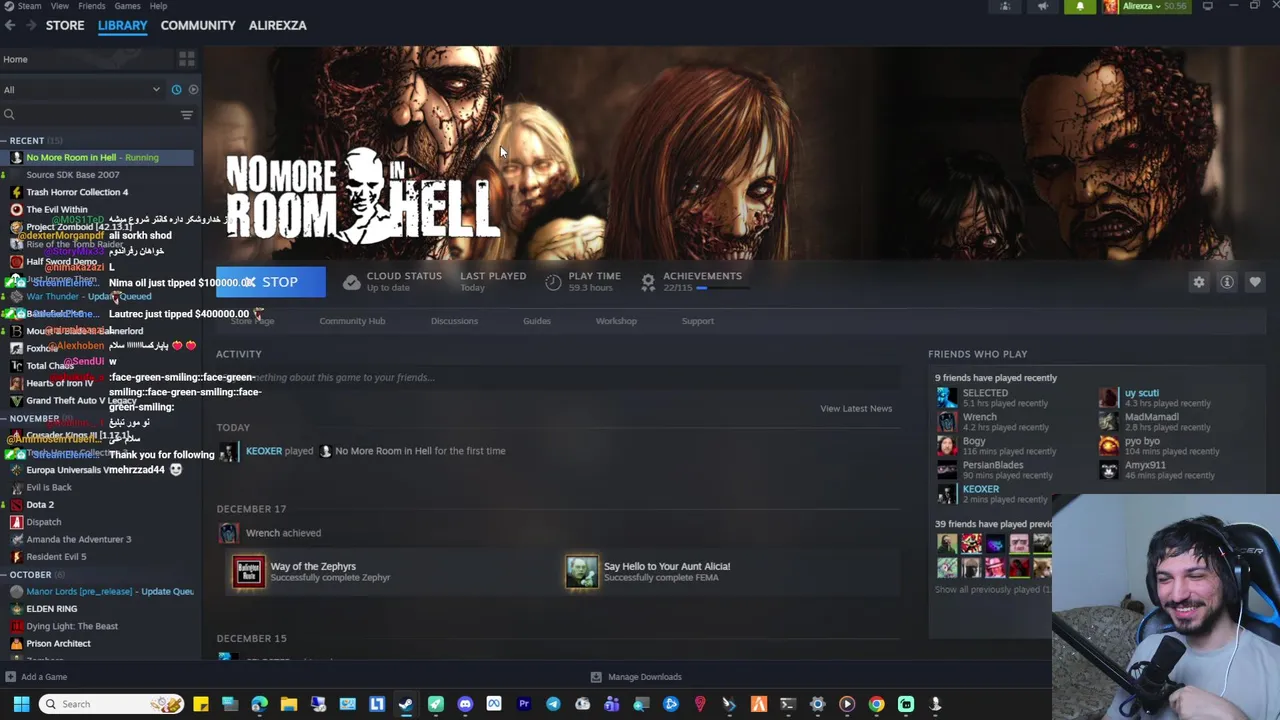Open the friends activity icon in header
The width and height of the screenshot is (1280, 720).
[1005, 6]
